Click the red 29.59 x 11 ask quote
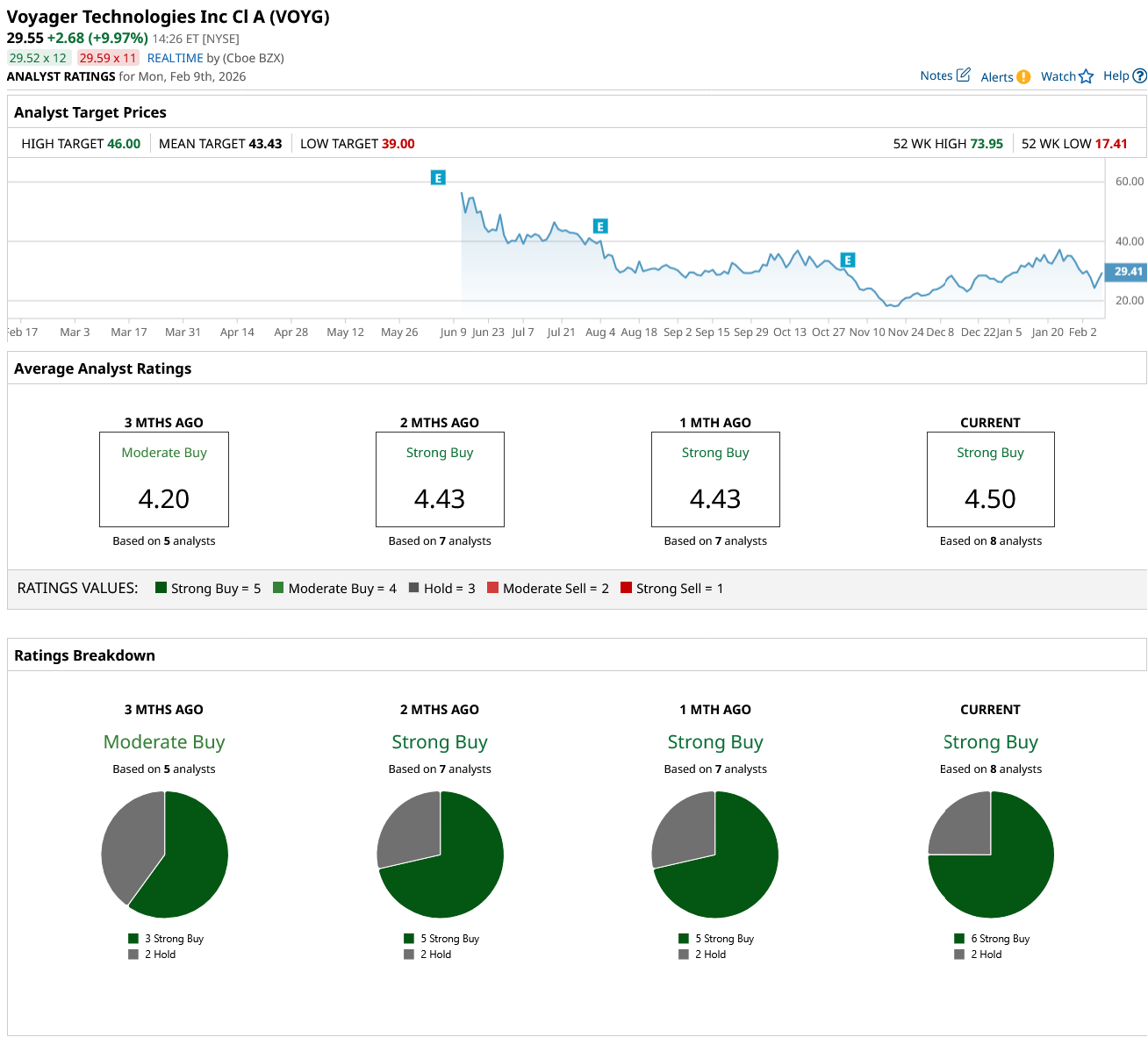Viewport: 1148px width, 1037px height. [x=108, y=58]
